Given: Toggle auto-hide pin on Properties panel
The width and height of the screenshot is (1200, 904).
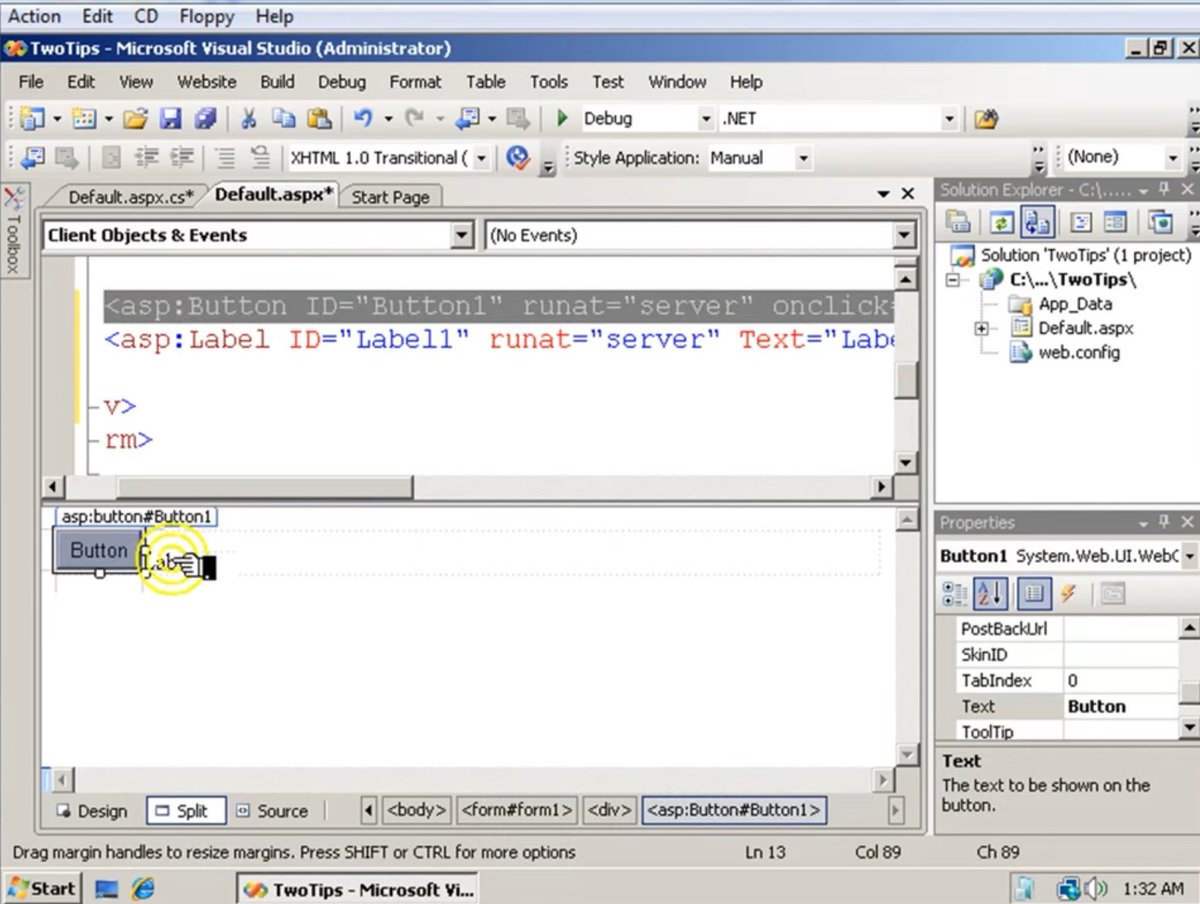Looking at the screenshot, I should tap(1164, 523).
